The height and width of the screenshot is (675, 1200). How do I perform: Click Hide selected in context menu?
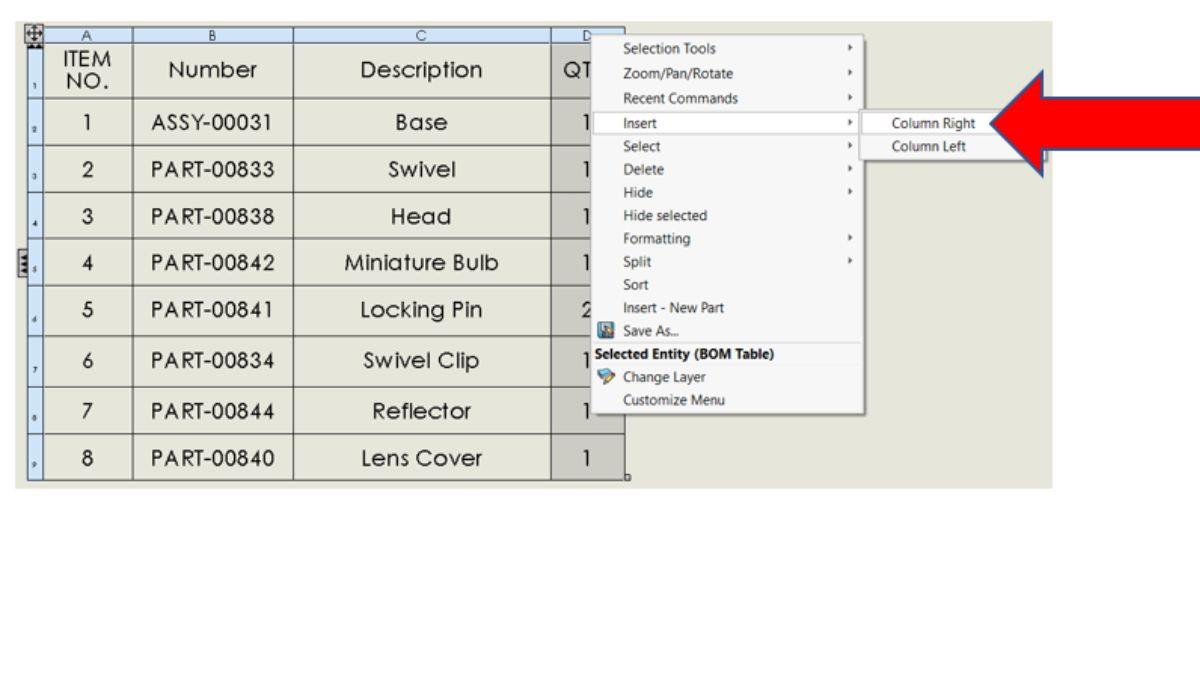pos(664,216)
